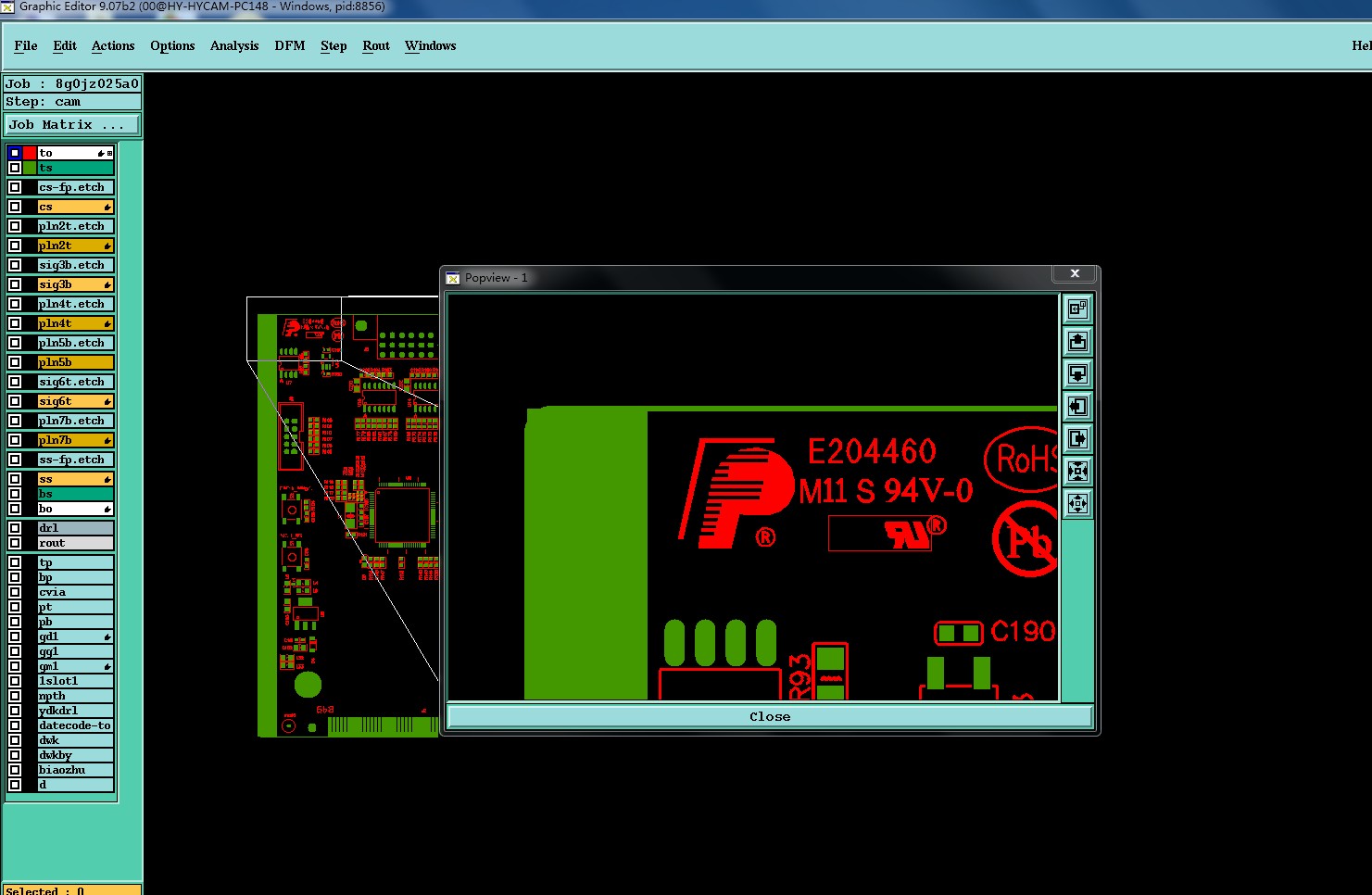Pan Popview left with arrow icon
Screen dimensions: 1372x895
tap(1077, 406)
